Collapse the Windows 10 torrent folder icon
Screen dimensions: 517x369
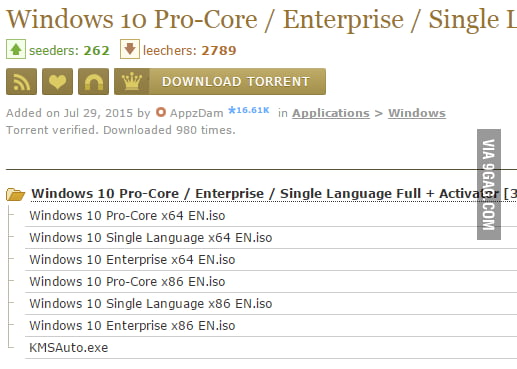coord(15,194)
